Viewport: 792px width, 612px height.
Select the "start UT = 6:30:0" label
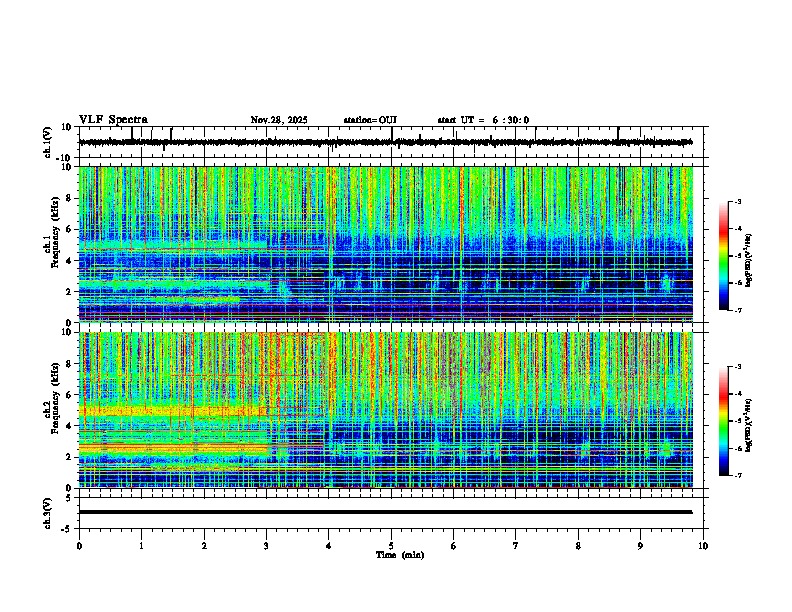click(x=483, y=120)
